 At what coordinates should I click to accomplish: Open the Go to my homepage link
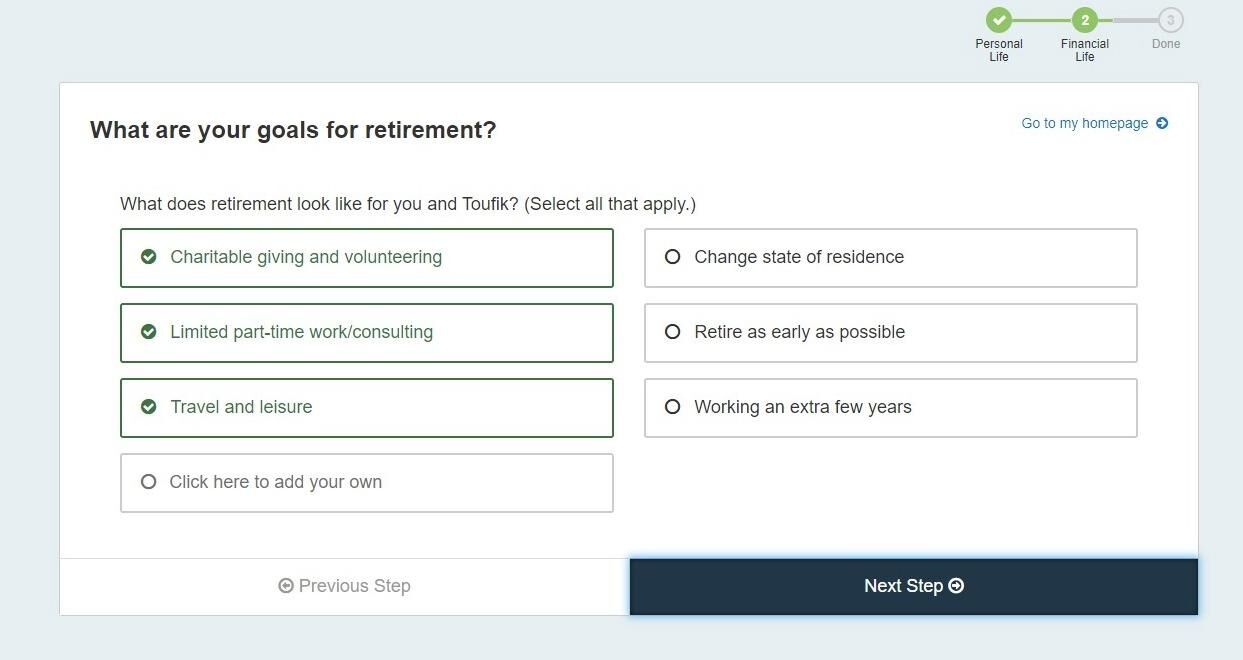(1084, 123)
